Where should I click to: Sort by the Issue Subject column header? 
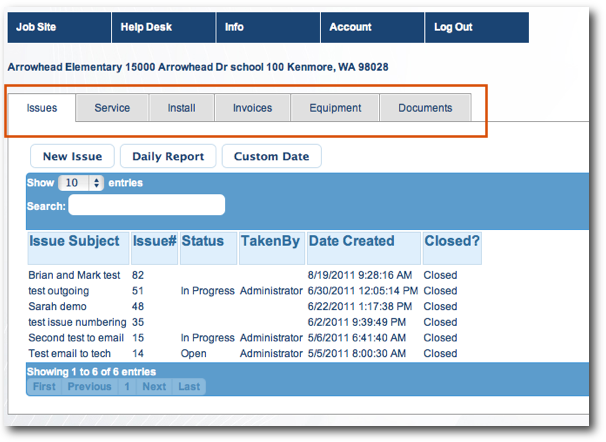click(75, 241)
